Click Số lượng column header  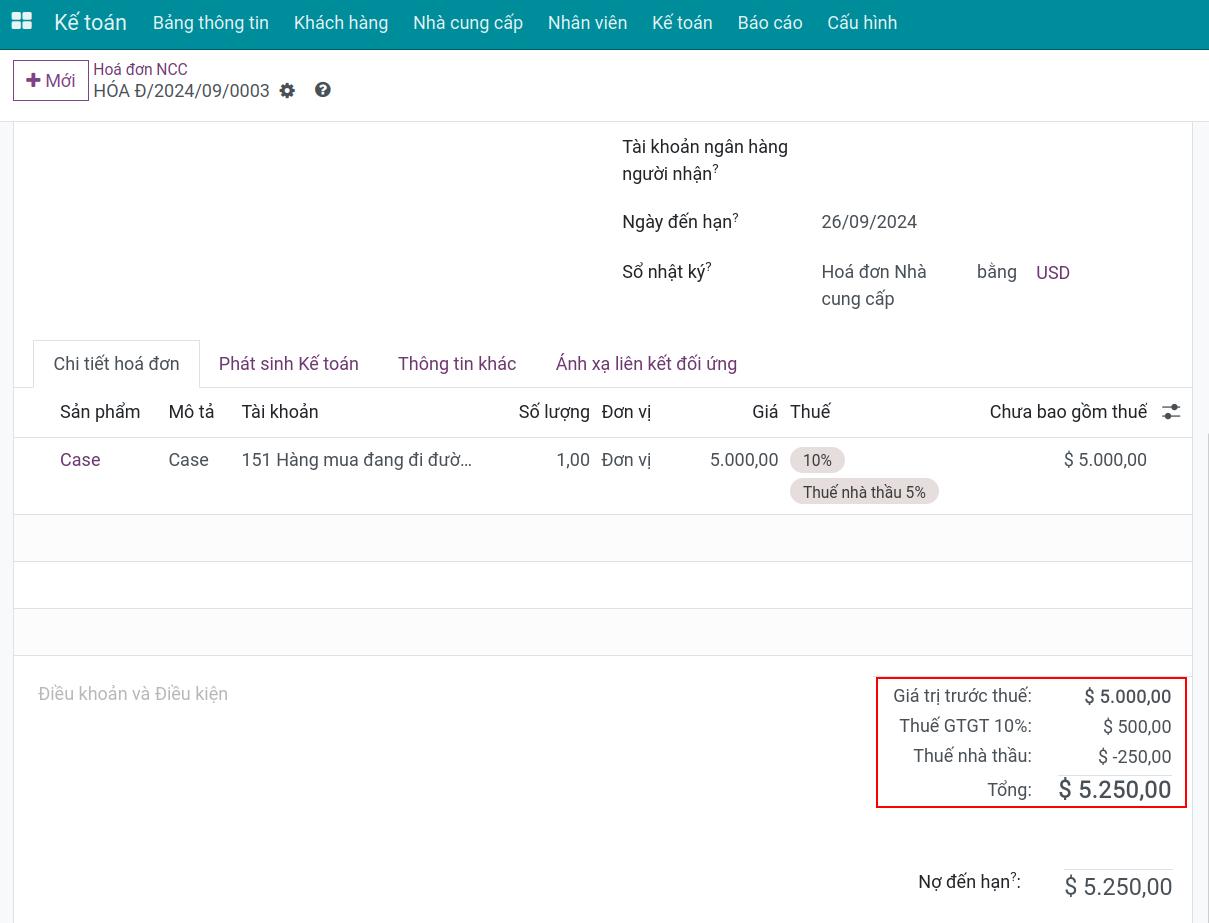pos(554,412)
